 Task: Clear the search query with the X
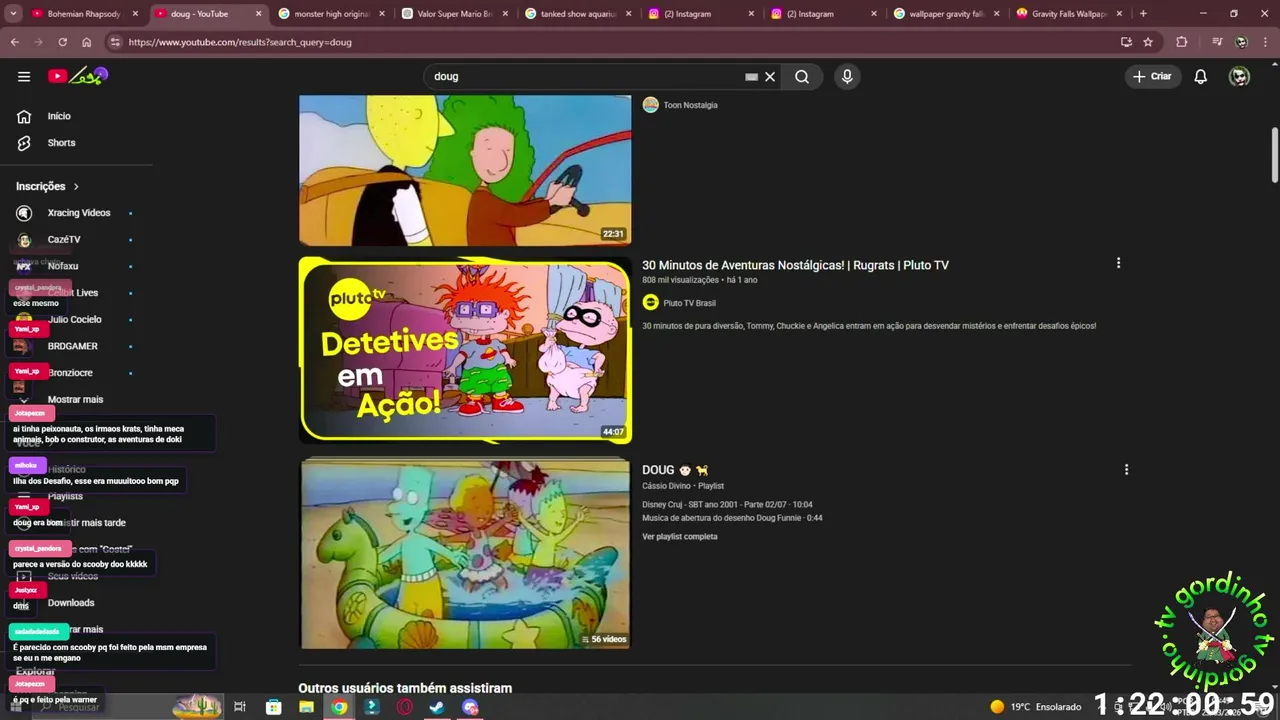coord(770,76)
